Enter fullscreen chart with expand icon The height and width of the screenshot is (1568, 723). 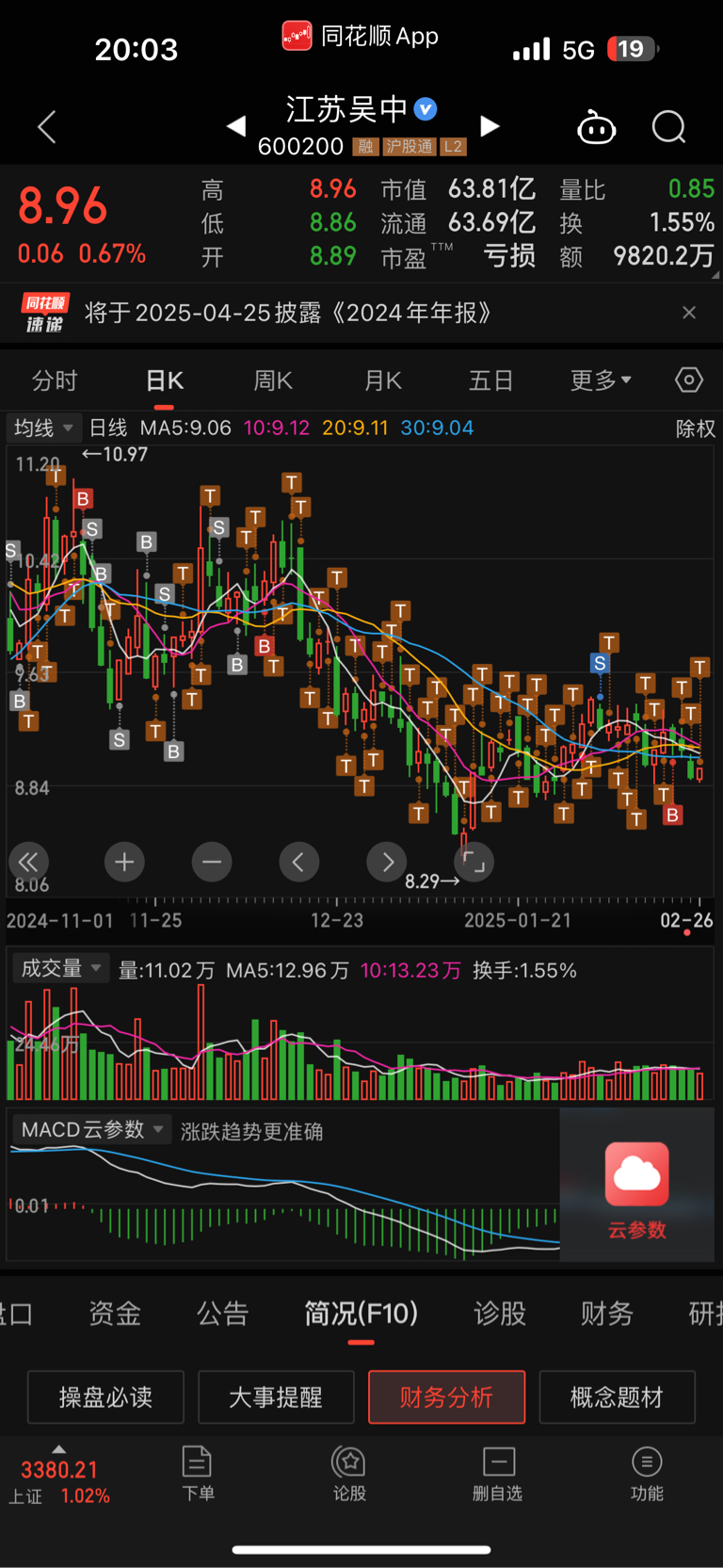(474, 862)
